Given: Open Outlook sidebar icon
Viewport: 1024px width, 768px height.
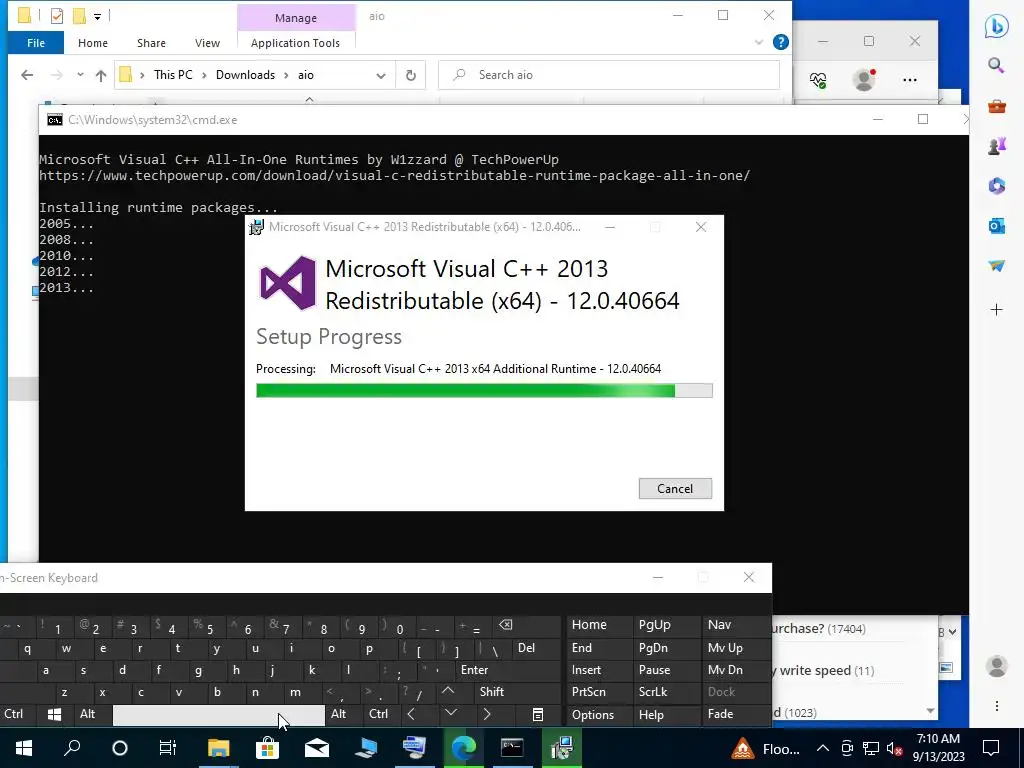Looking at the screenshot, I should pyautogui.click(x=997, y=226).
